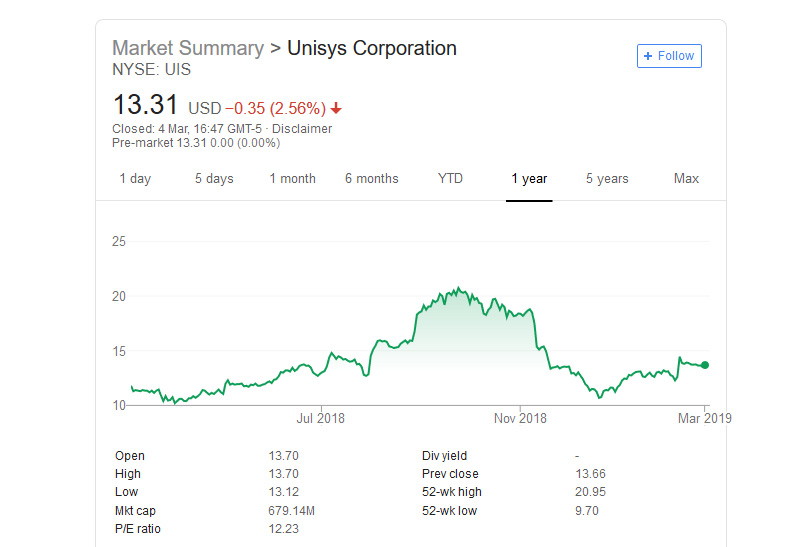Open the Disclaimer link
The height and width of the screenshot is (547, 808).
click(302, 129)
